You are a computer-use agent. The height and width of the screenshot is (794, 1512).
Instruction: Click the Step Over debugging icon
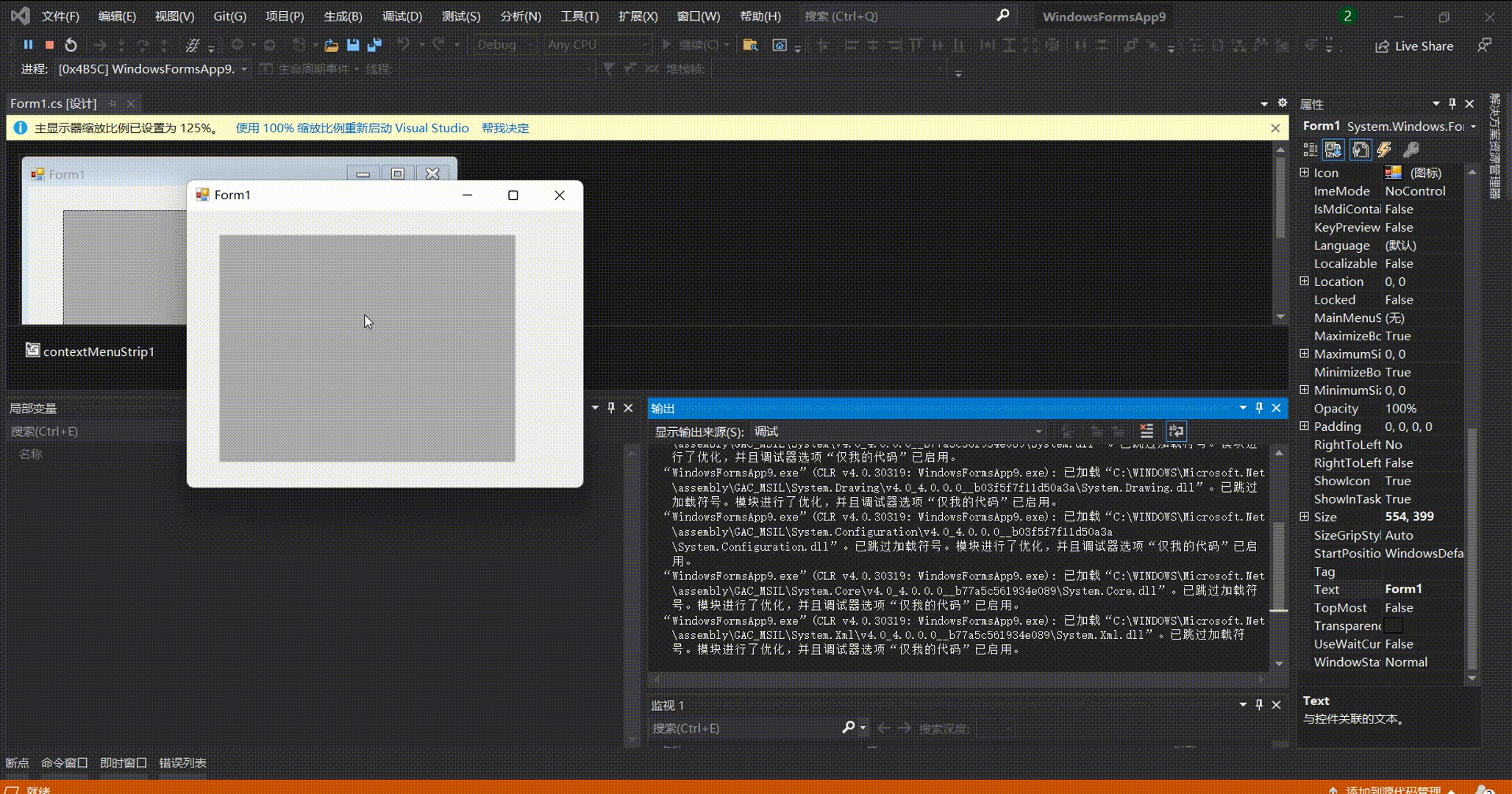click(143, 45)
